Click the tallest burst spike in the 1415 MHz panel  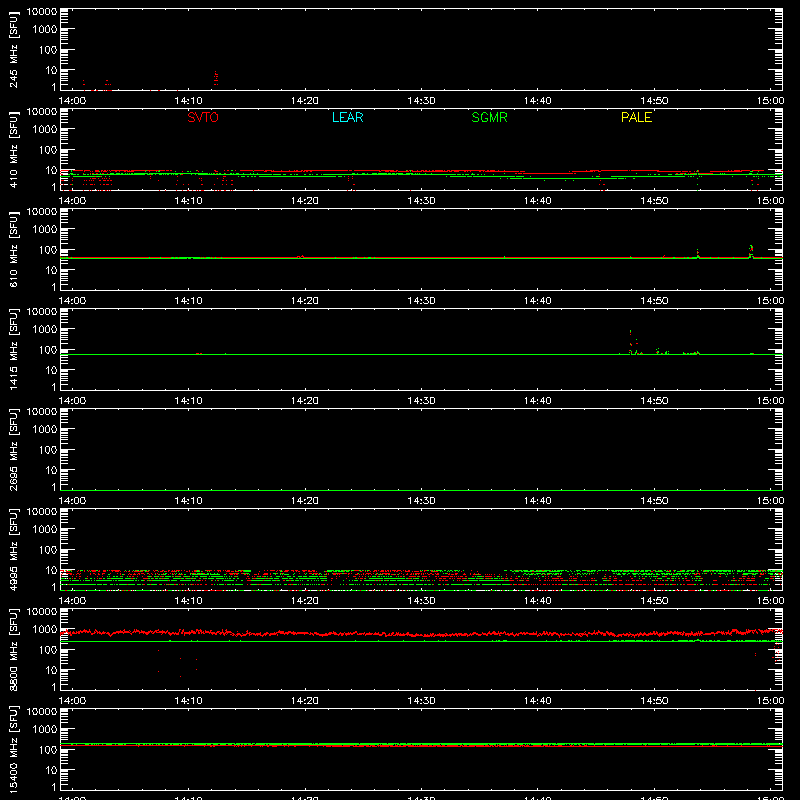click(x=631, y=341)
